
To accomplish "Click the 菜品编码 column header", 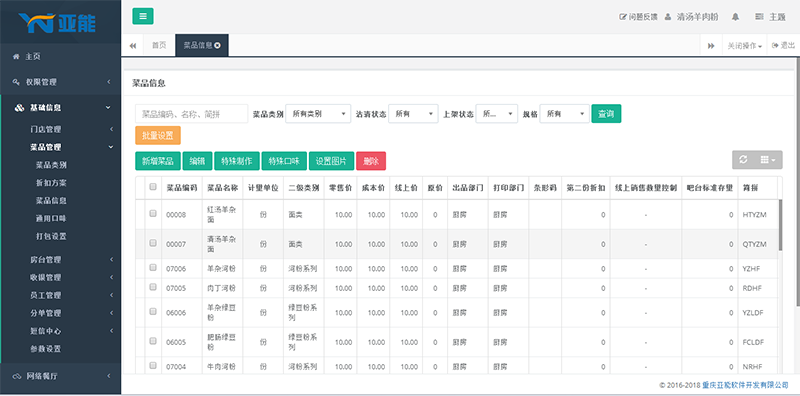I will tap(182, 188).
